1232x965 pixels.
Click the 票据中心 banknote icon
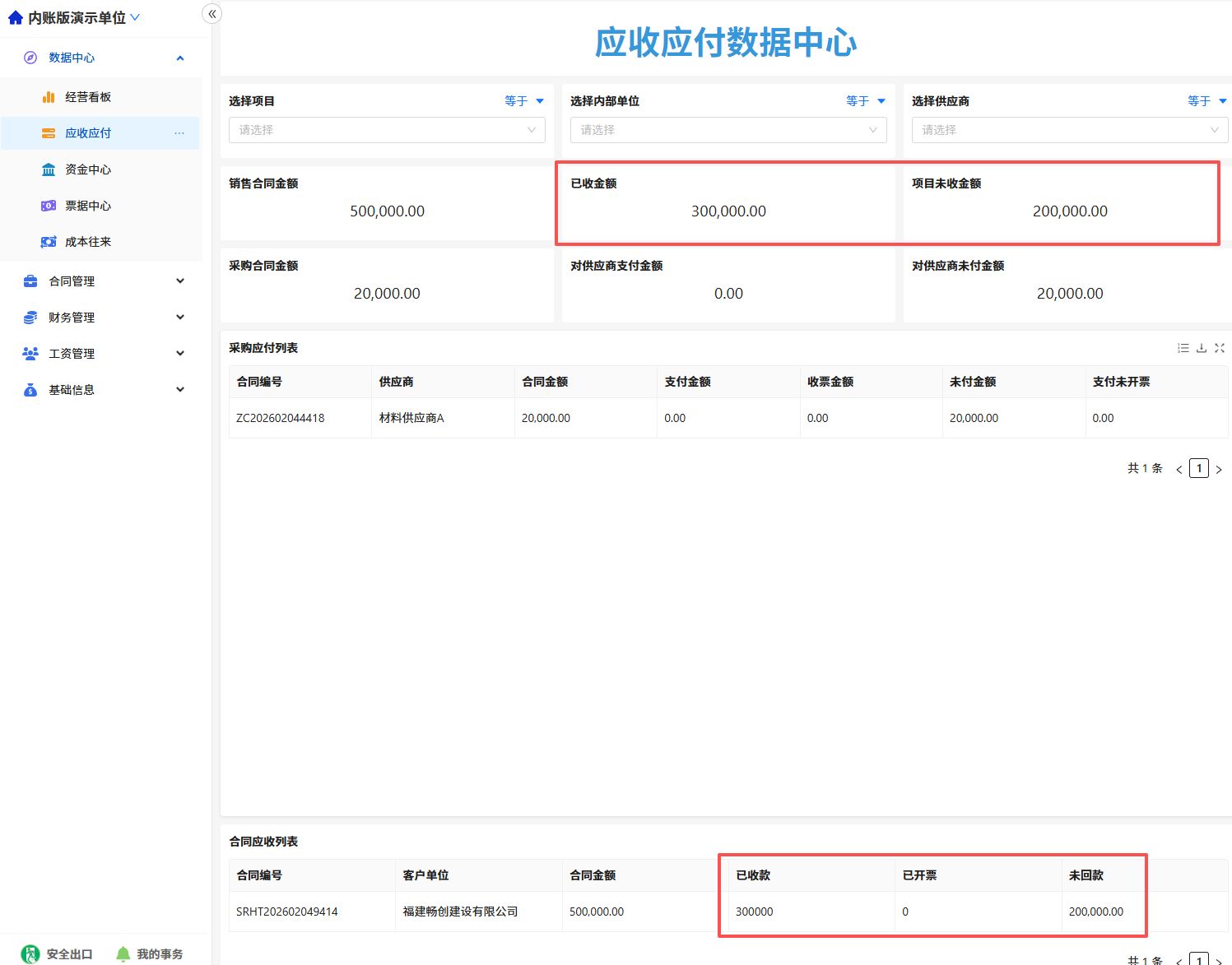[49, 206]
